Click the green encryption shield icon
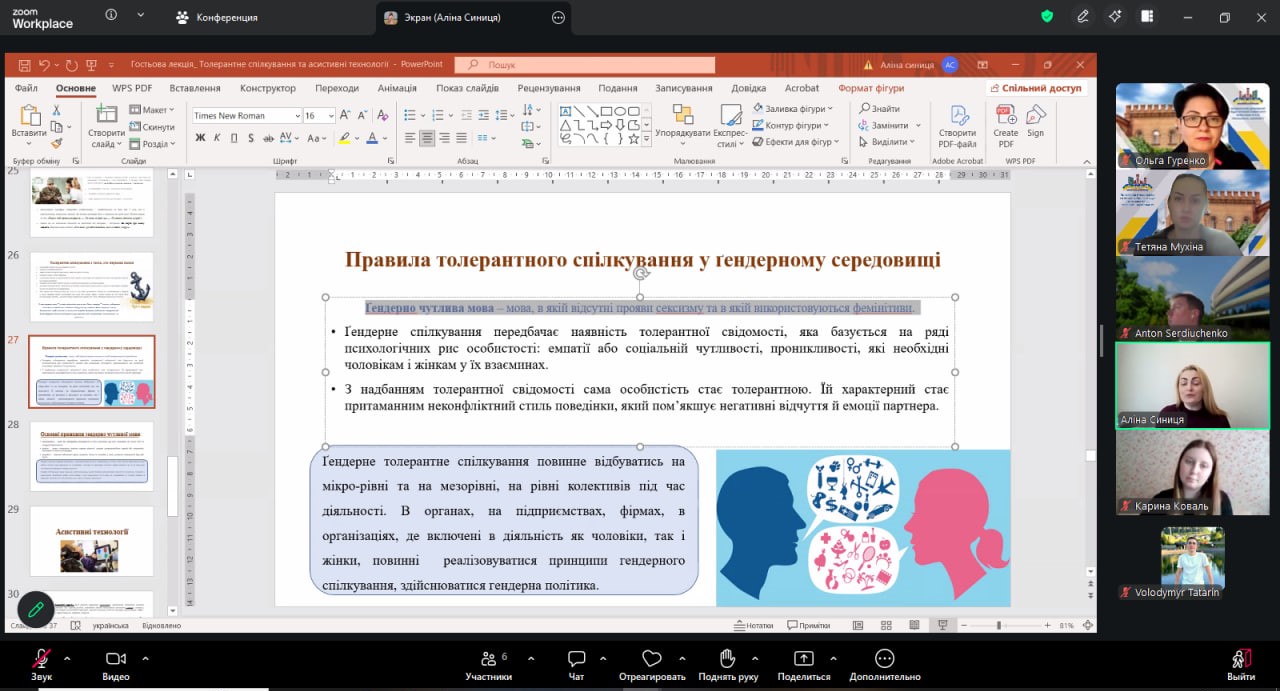 click(1047, 16)
